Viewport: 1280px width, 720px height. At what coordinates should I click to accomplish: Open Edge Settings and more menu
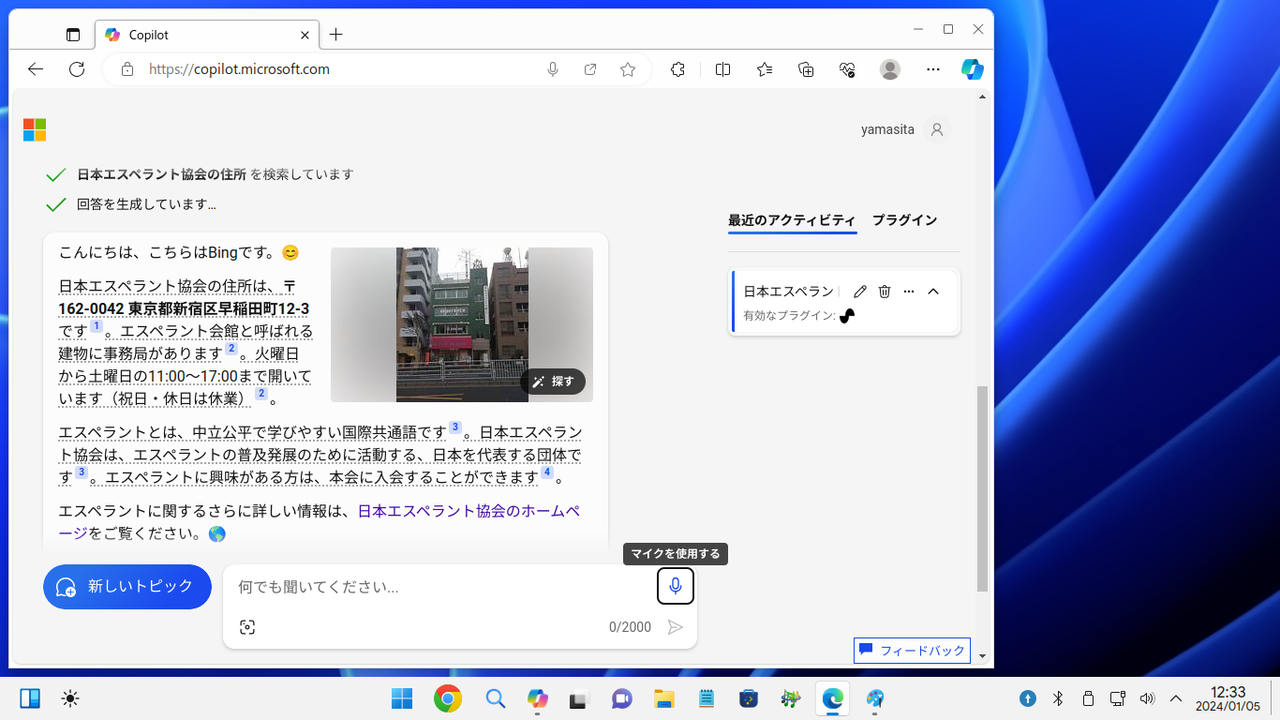click(933, 69)
